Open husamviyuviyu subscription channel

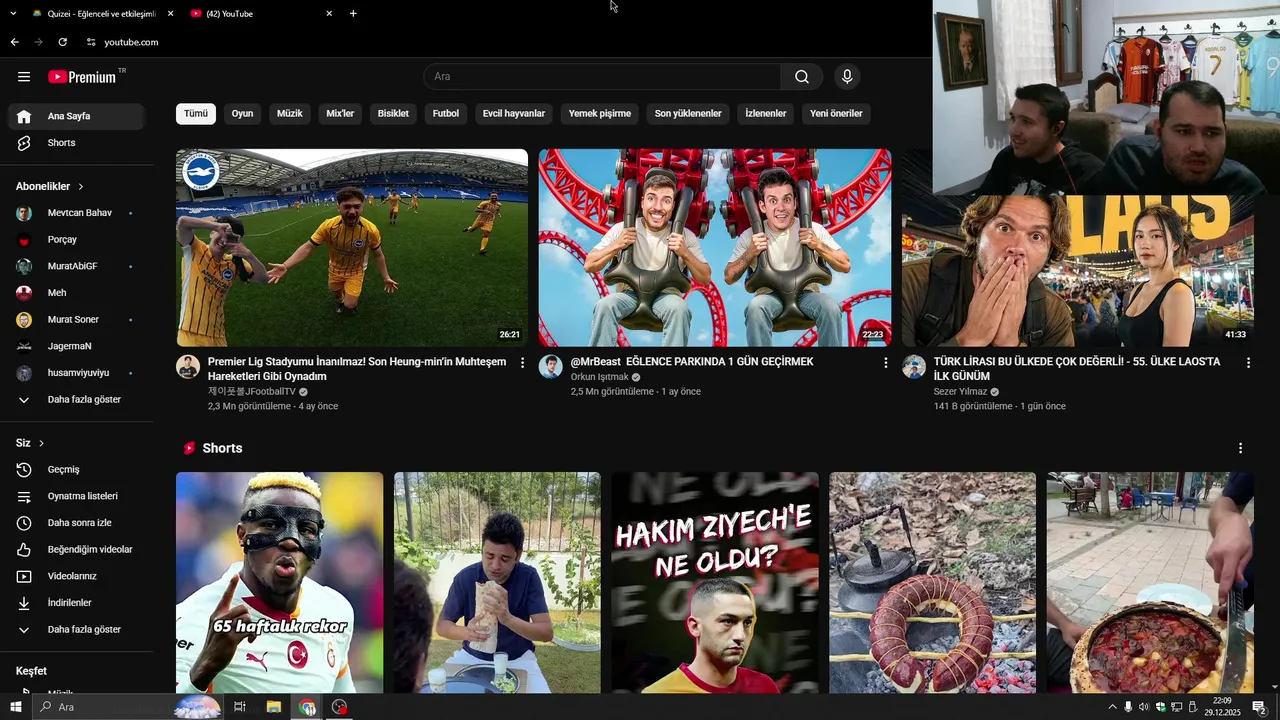[76, 373]
